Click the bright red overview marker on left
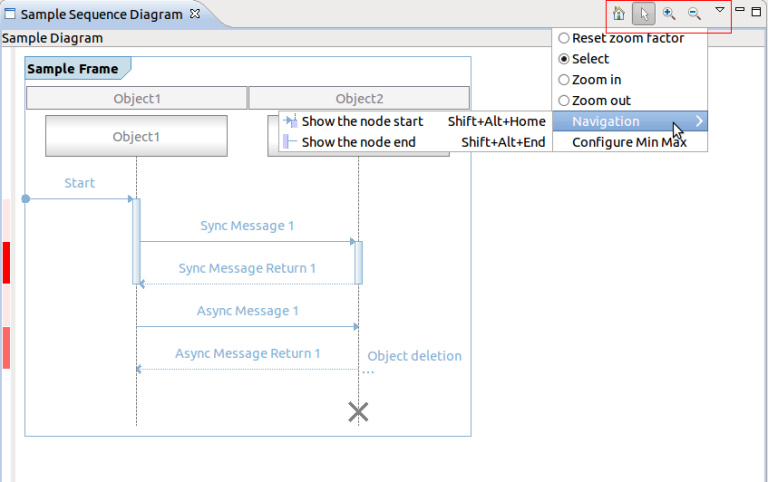The image size is (768, 482). (x=6, y=262)
